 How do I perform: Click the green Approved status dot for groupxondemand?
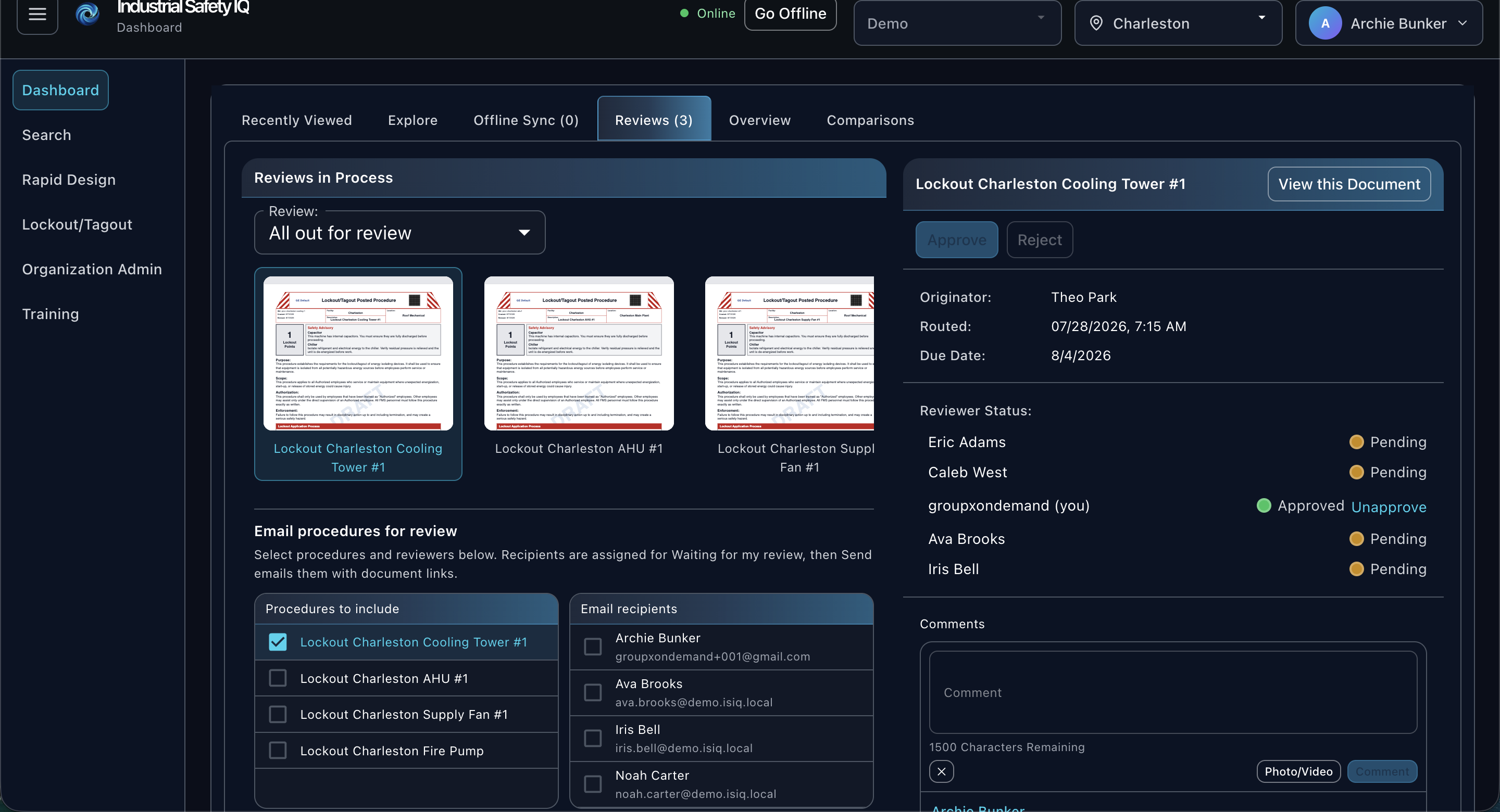pos(1264,505)
